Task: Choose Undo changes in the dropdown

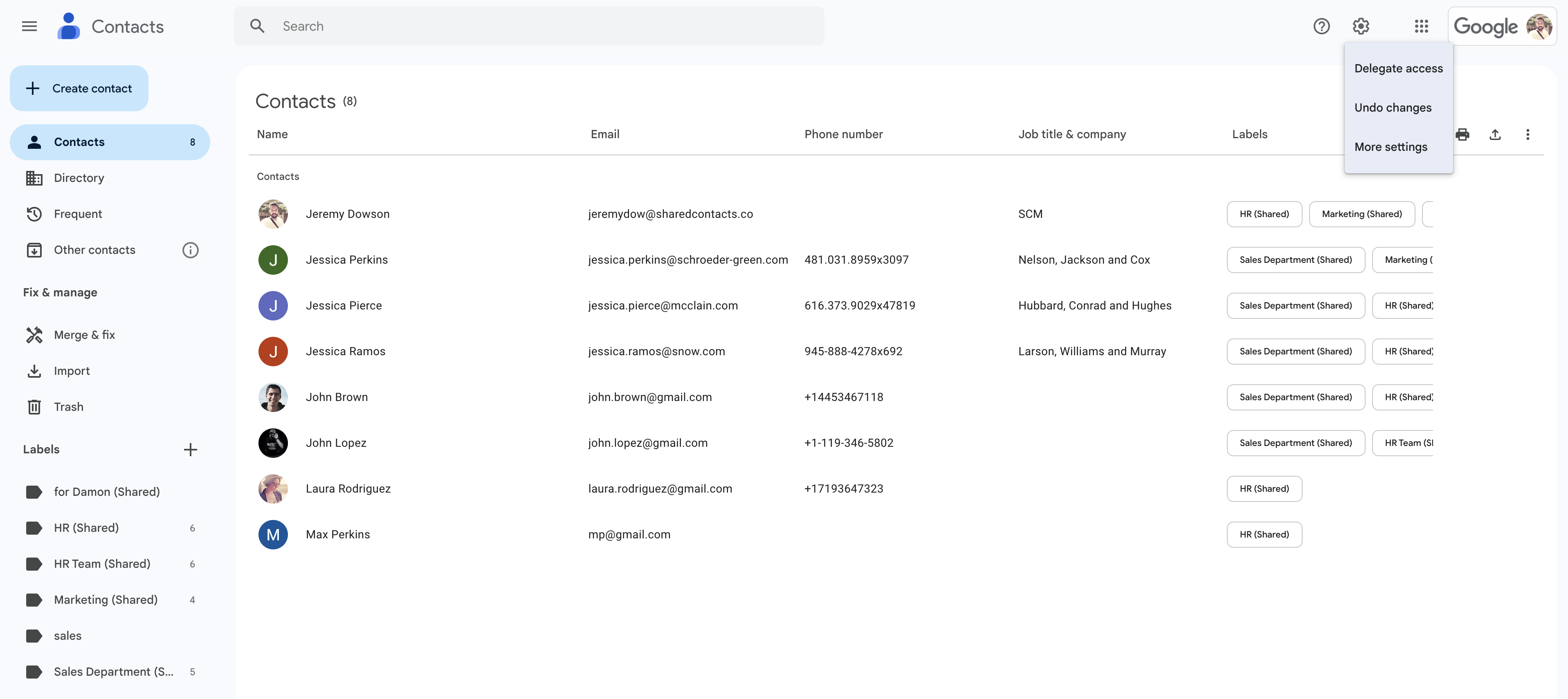Action: (1393, 108)
